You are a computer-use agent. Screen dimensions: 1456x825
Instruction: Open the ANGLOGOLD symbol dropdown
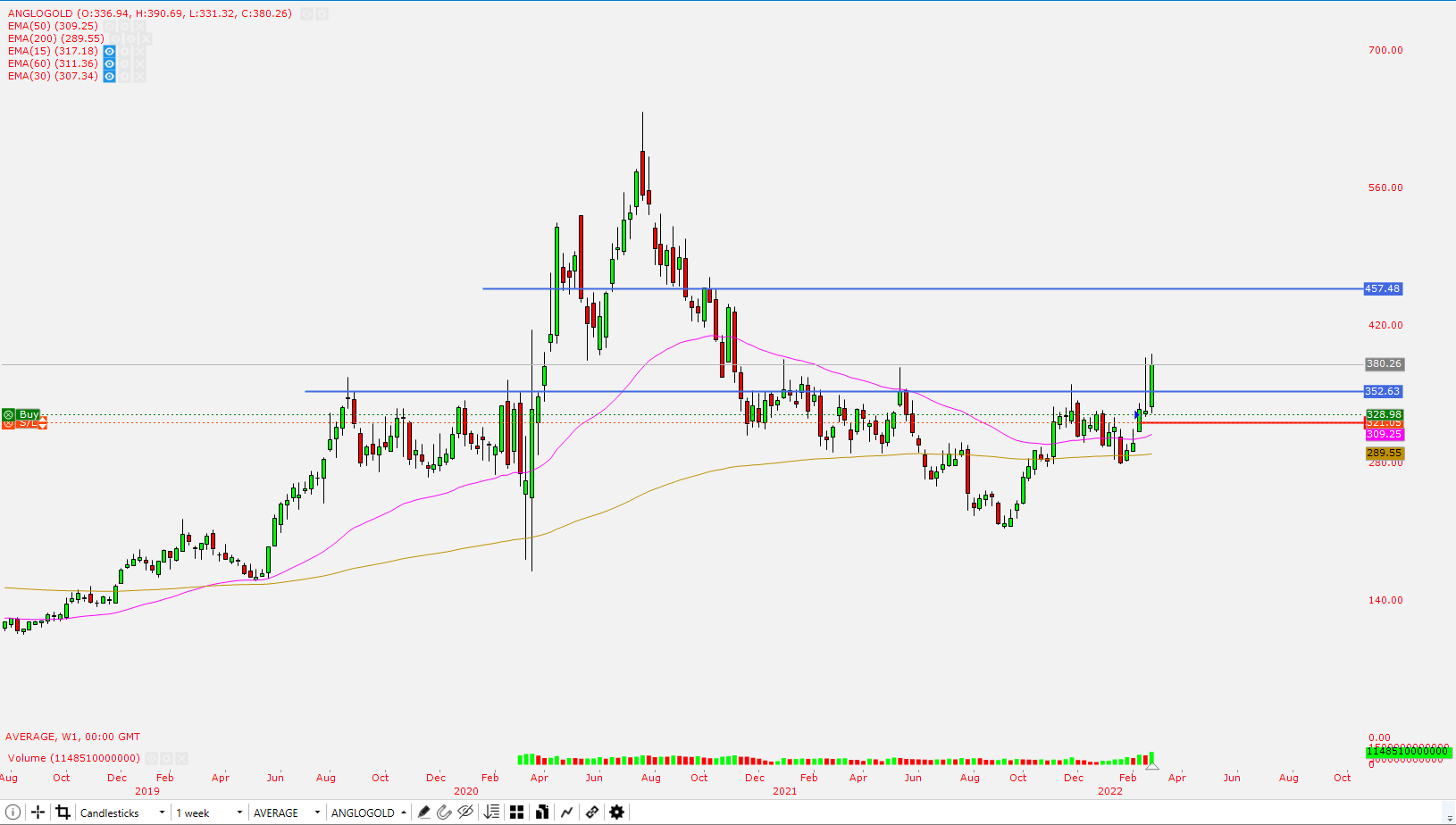coord(402,812)
